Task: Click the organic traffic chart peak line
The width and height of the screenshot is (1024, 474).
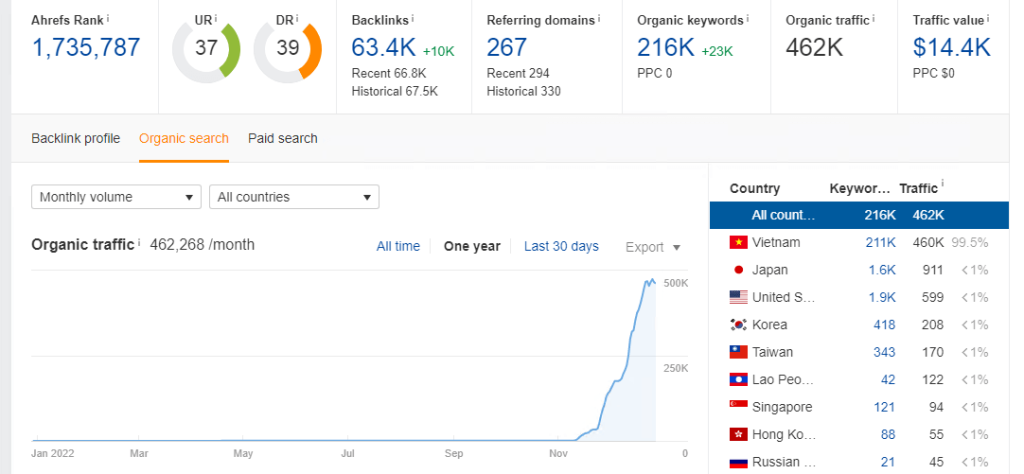Action: (x=649, y=281)
